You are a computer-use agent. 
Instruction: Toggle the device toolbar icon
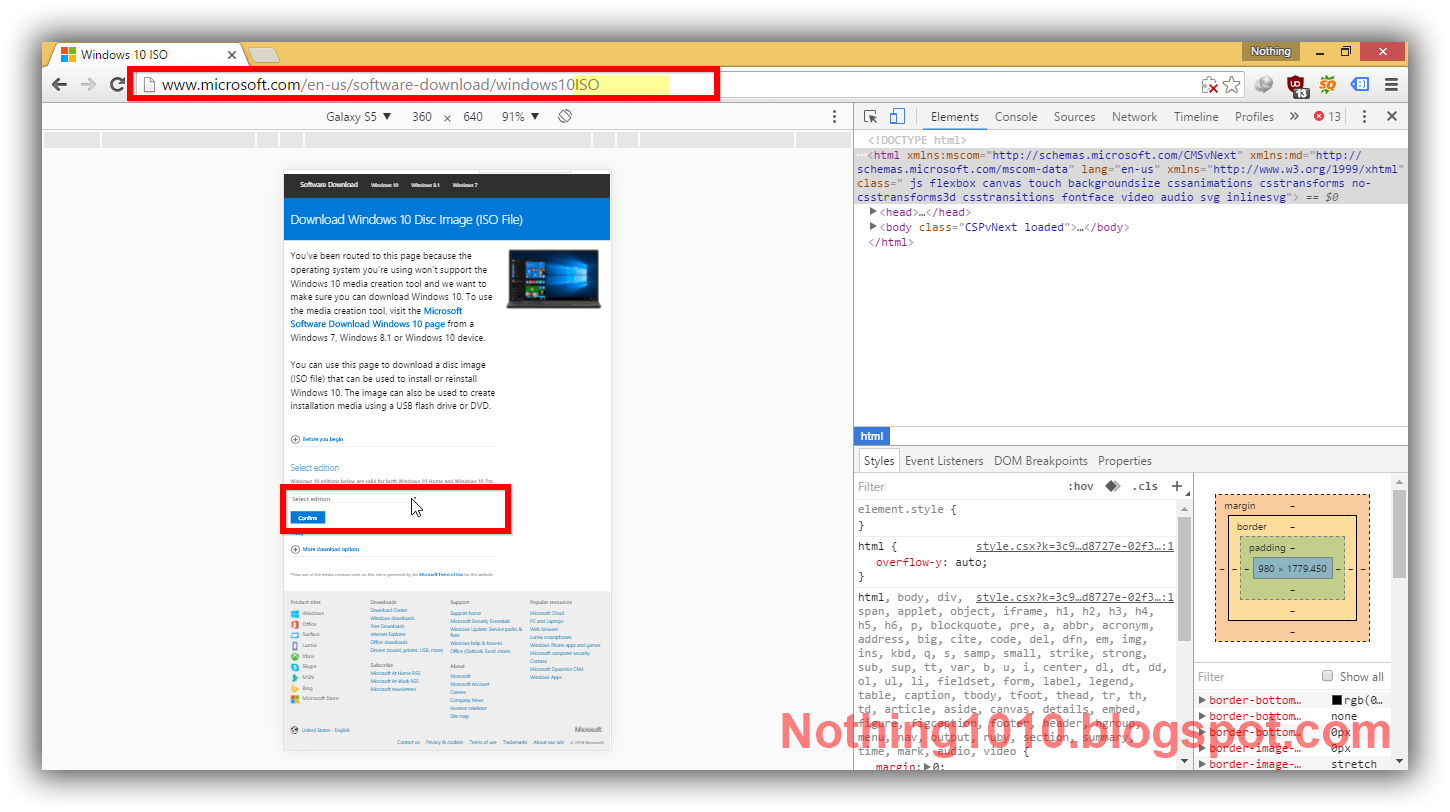[897, 117]
